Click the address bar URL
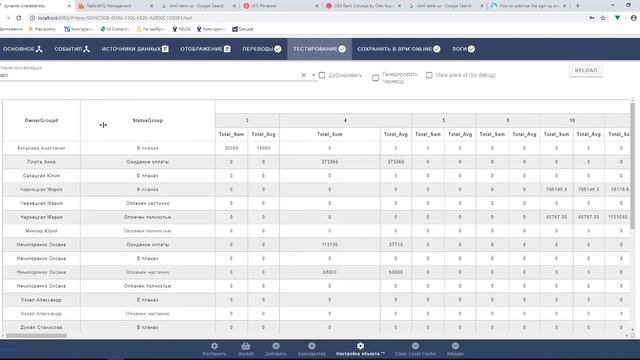Image resolution: width=640 pixels, height=360 pixels. point(114,18)
